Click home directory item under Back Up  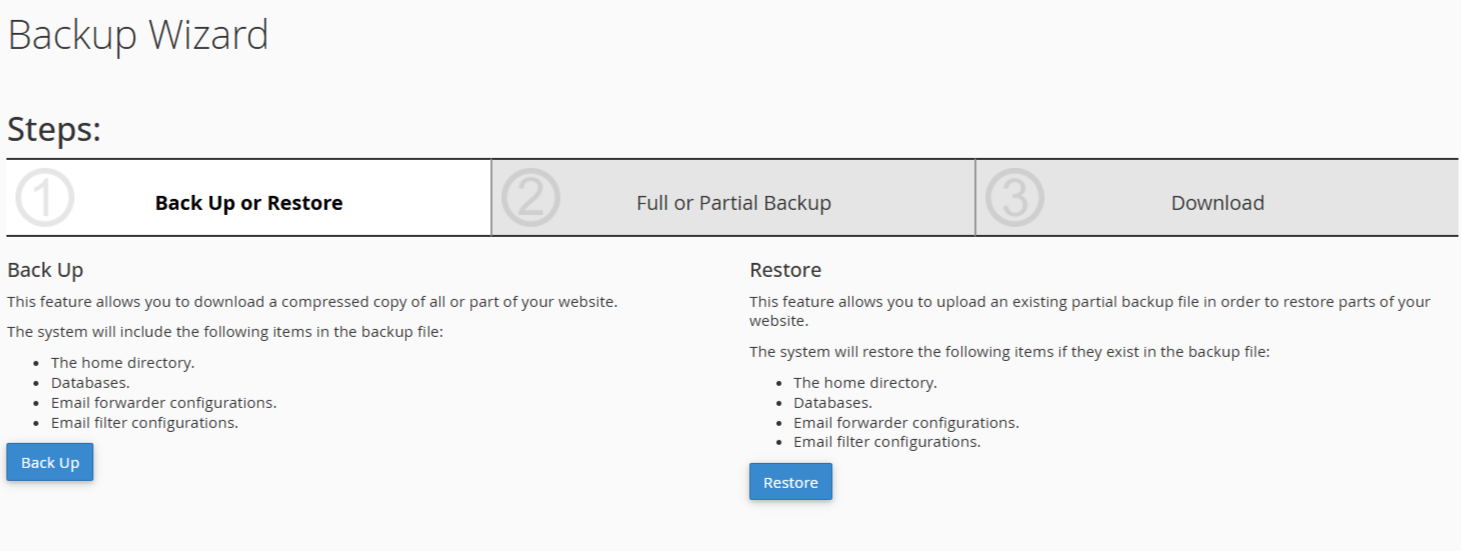[x=123, y=363]
